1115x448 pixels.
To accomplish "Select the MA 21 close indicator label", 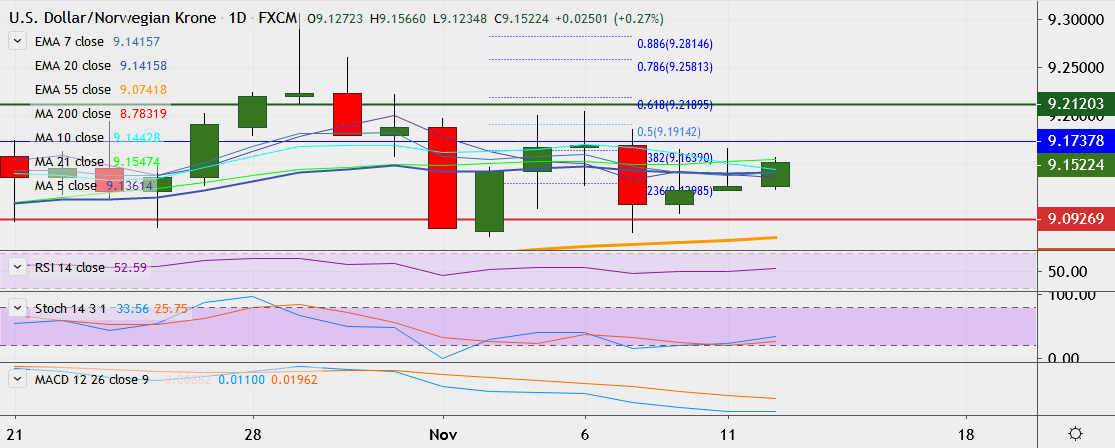I will coord(69,161).
